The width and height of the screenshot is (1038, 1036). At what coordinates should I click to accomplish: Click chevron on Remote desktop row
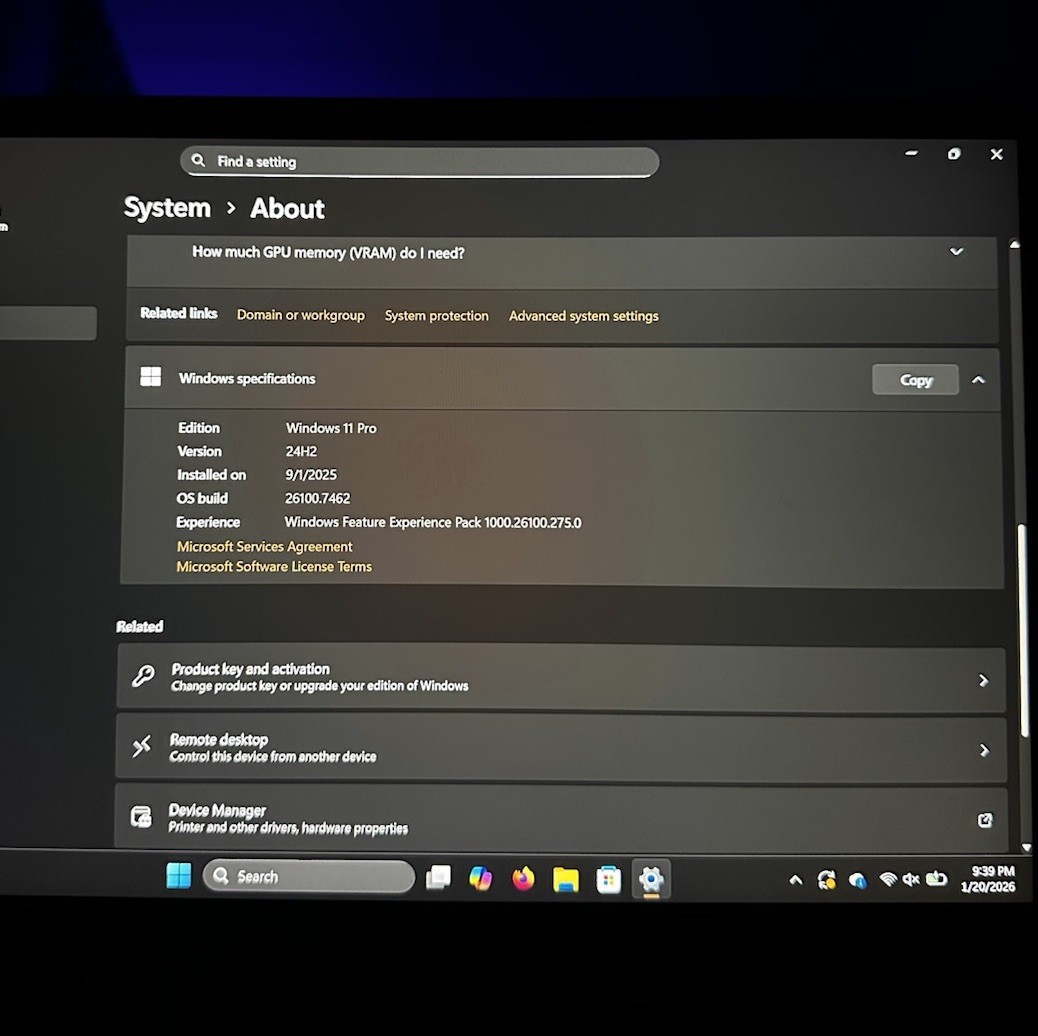[x=984, y=750]
